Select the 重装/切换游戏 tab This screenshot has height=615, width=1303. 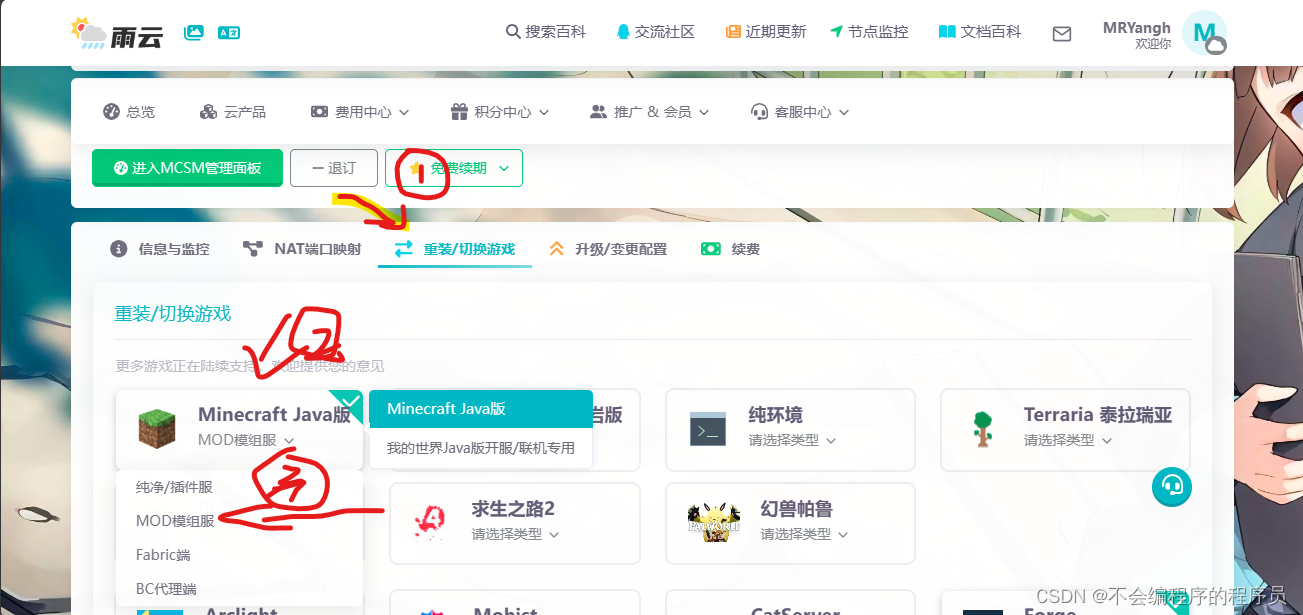coord(455,249)
